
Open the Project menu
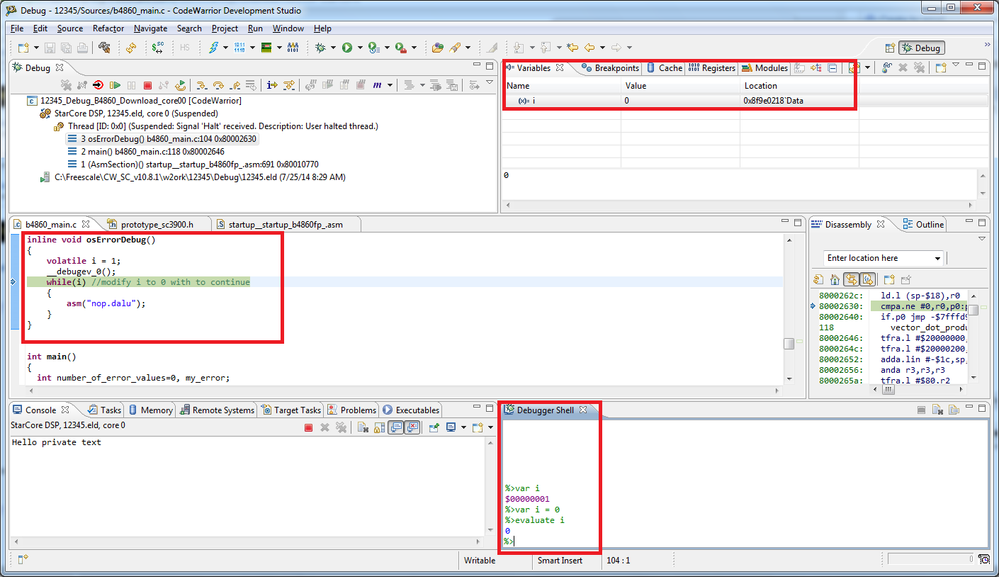pos(224,29)
